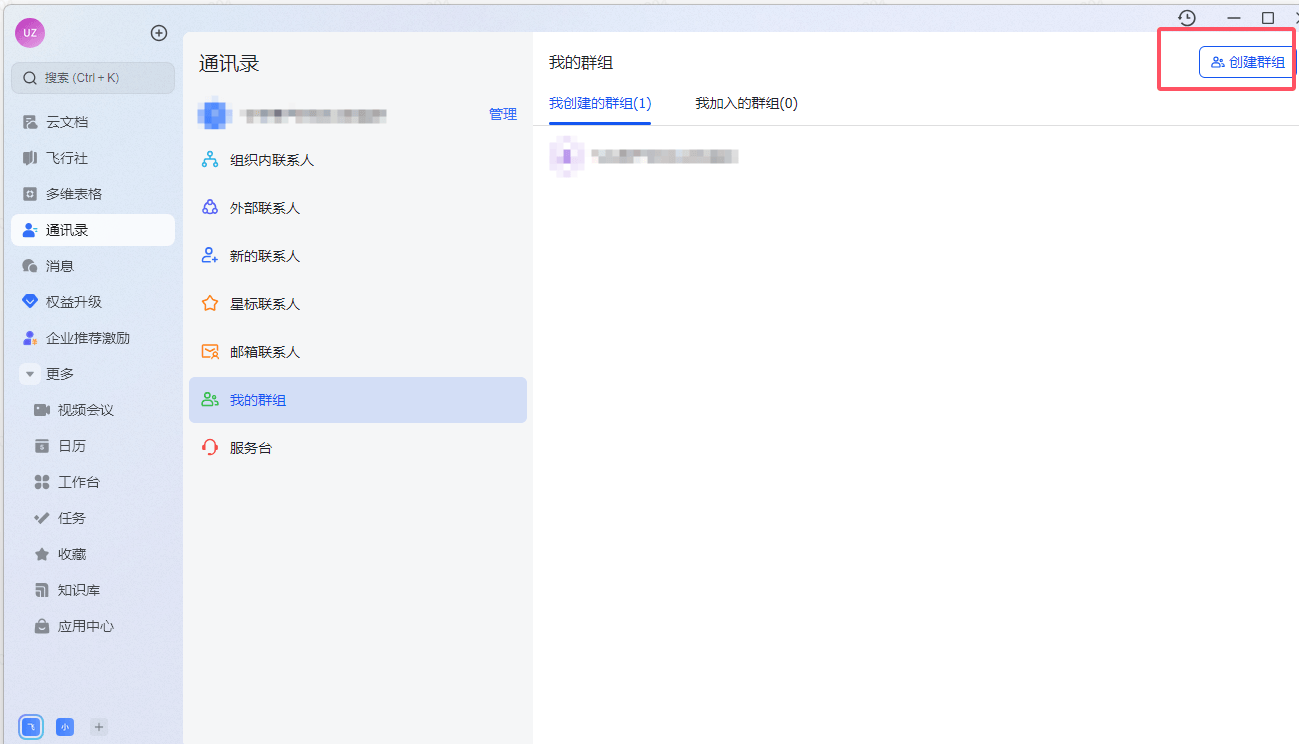
Task: Open 消息 messages in sidebar
Action: pos(60,266)
